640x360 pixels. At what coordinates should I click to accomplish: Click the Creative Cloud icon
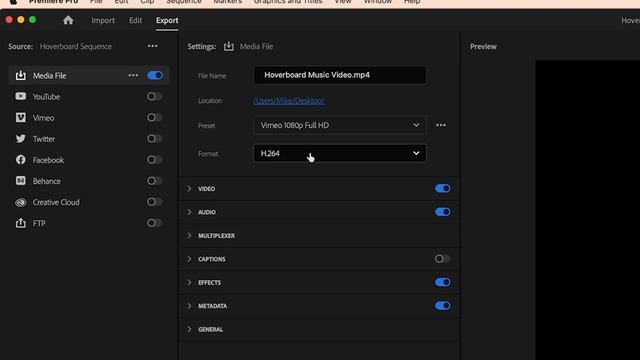[20, 202]
